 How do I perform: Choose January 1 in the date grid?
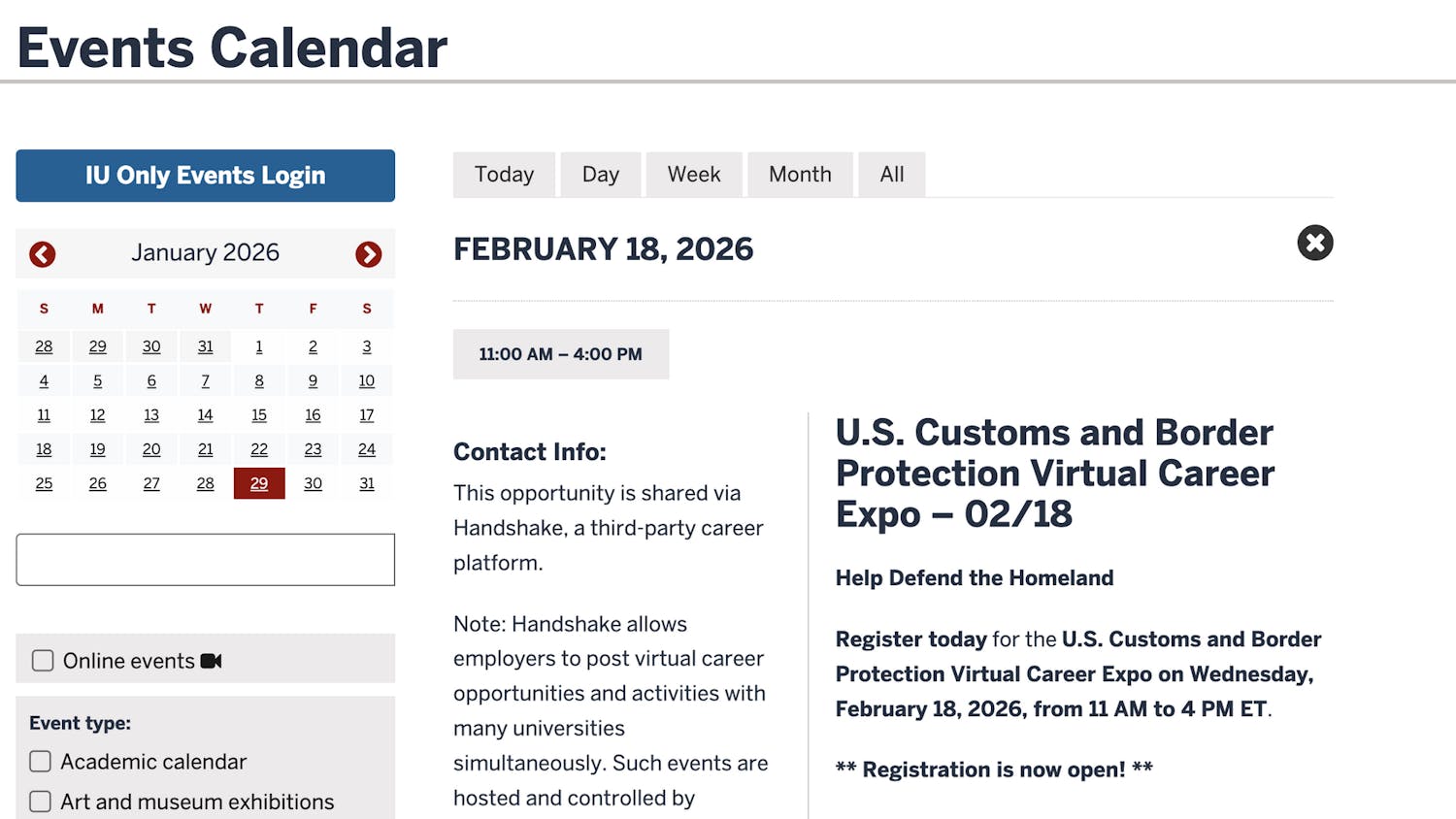(259, 346)
